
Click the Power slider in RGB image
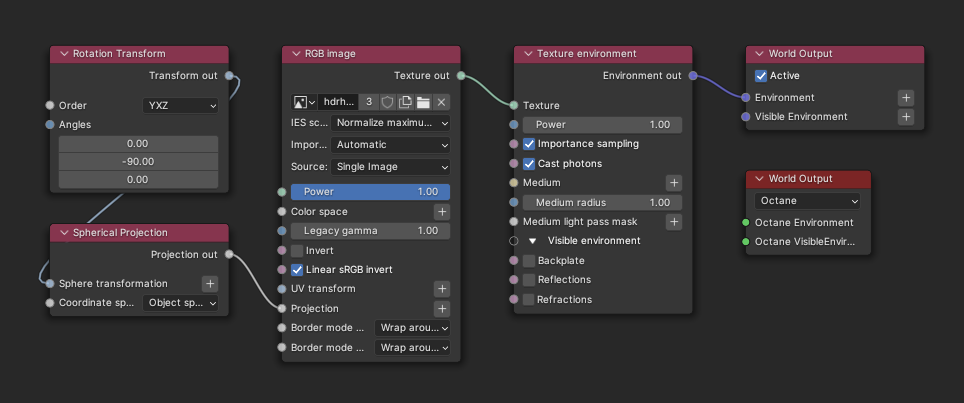[x=370, y=192]
